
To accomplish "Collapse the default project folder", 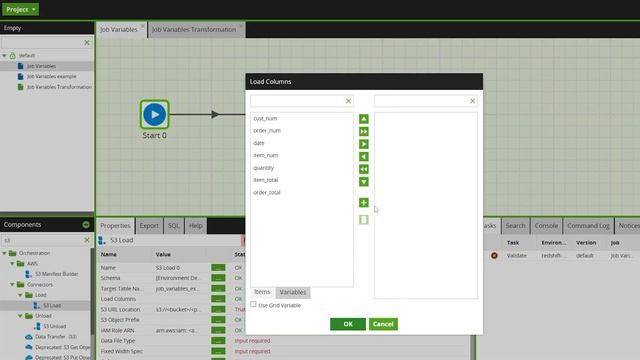I will (x=4, y=56).
